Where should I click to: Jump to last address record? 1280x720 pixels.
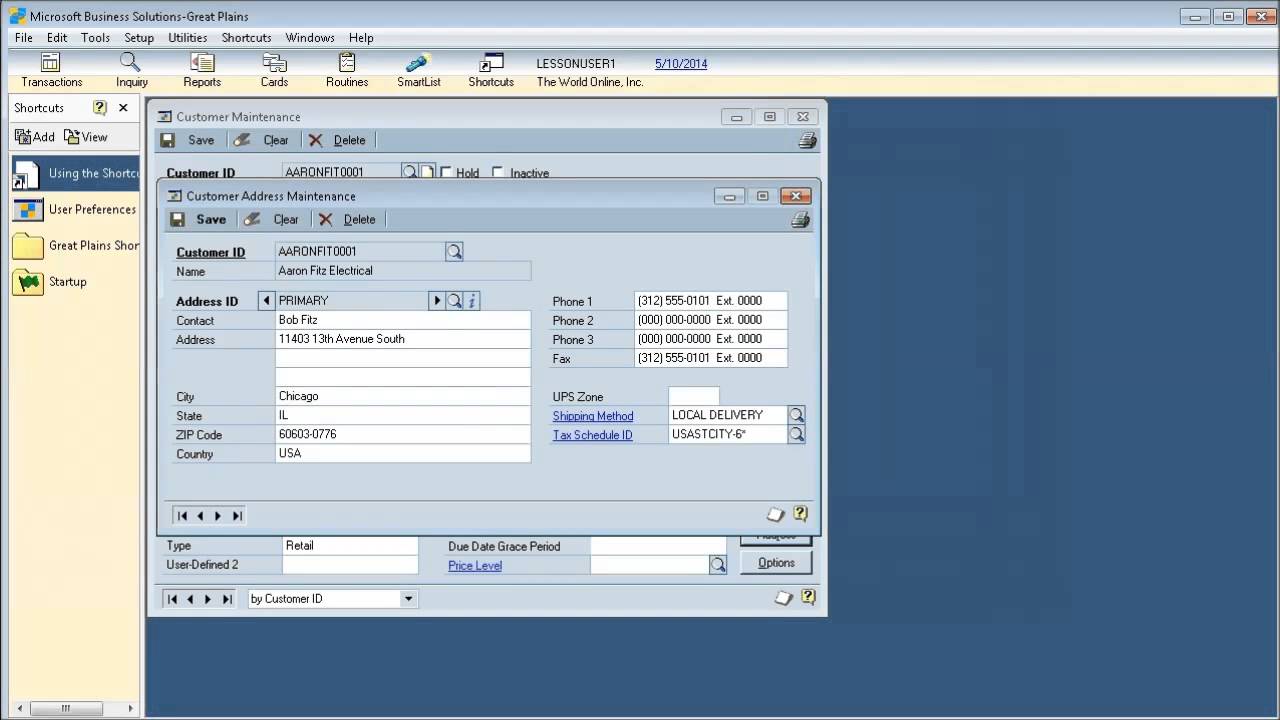(x=237, y=516)
